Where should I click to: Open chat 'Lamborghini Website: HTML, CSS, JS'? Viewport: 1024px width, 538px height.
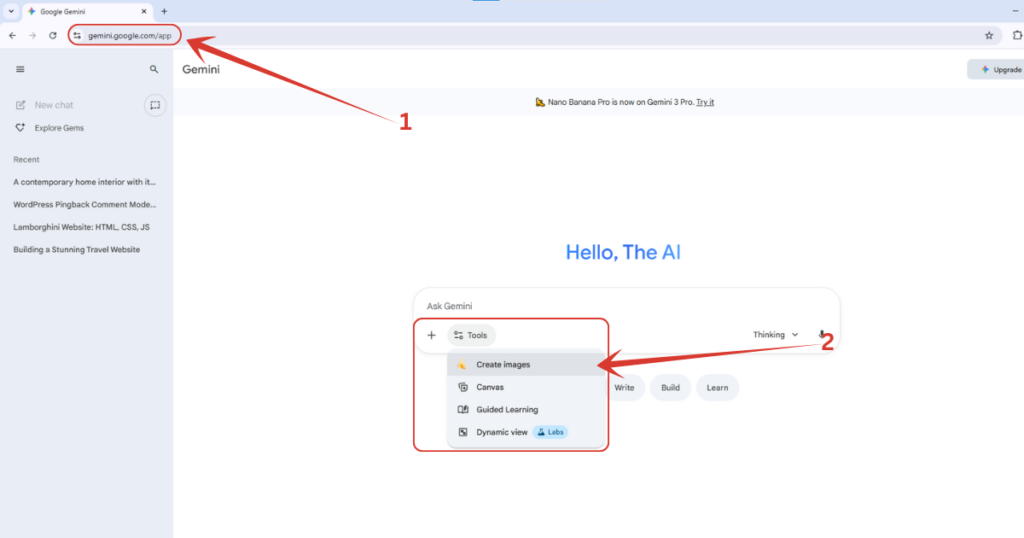coord(81,227)
